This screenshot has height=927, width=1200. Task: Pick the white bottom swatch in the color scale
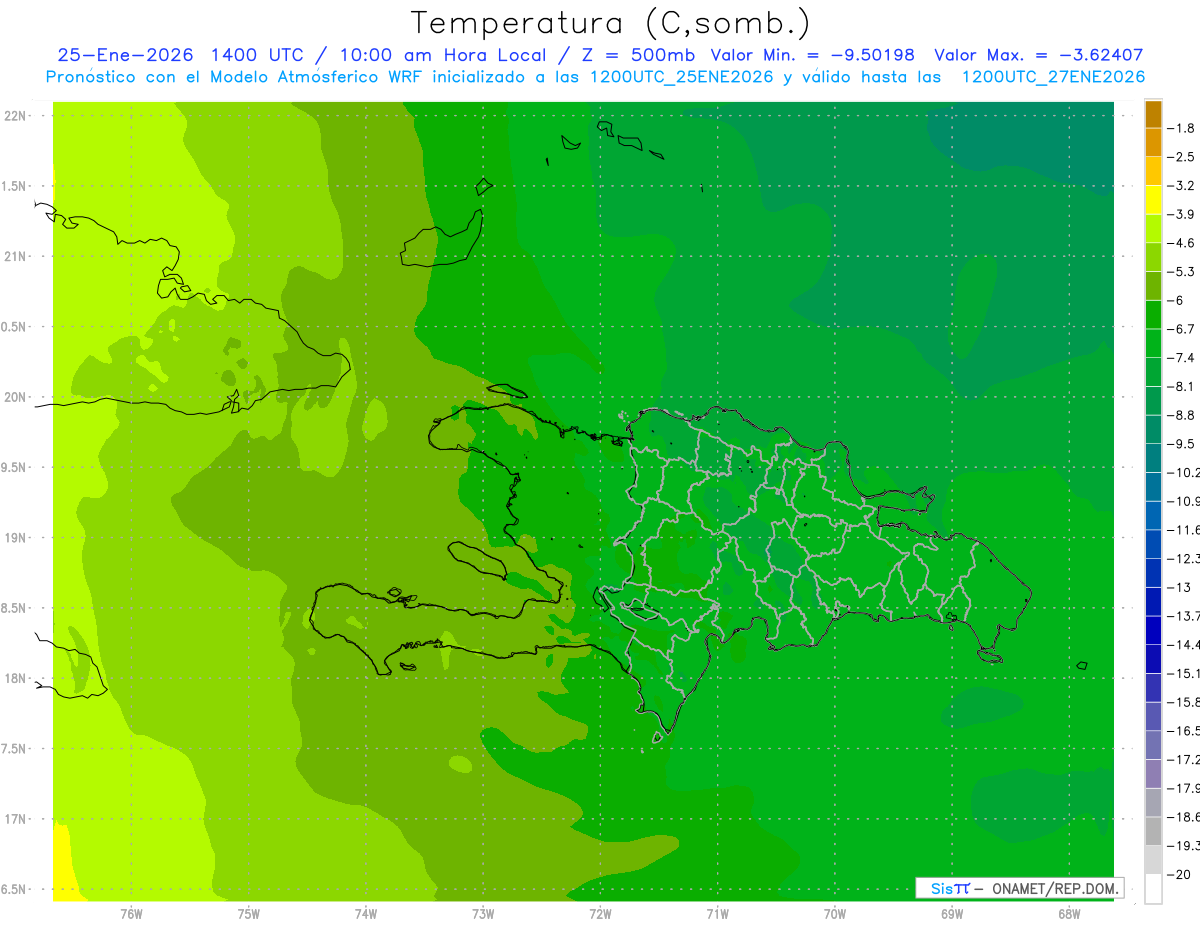pos(1153,888)
